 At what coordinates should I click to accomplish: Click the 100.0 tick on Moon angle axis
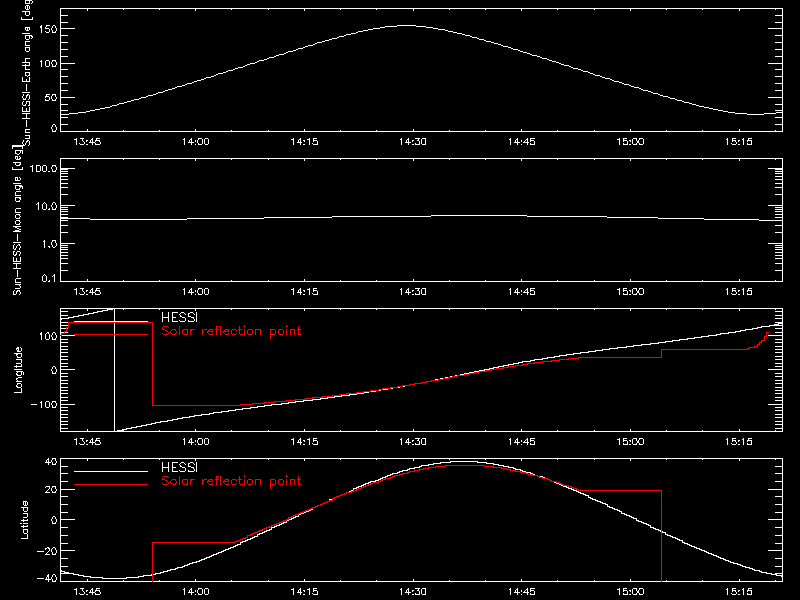click(x=43, y=169)
